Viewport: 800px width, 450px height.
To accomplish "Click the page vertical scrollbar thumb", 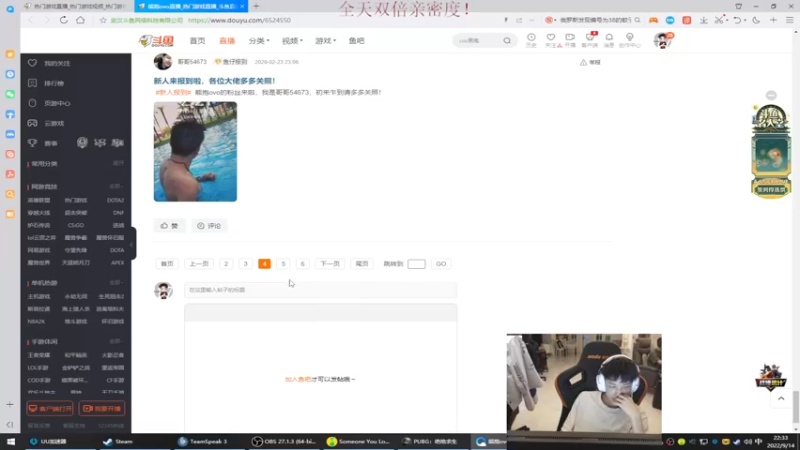I will (x=796, y=406).
